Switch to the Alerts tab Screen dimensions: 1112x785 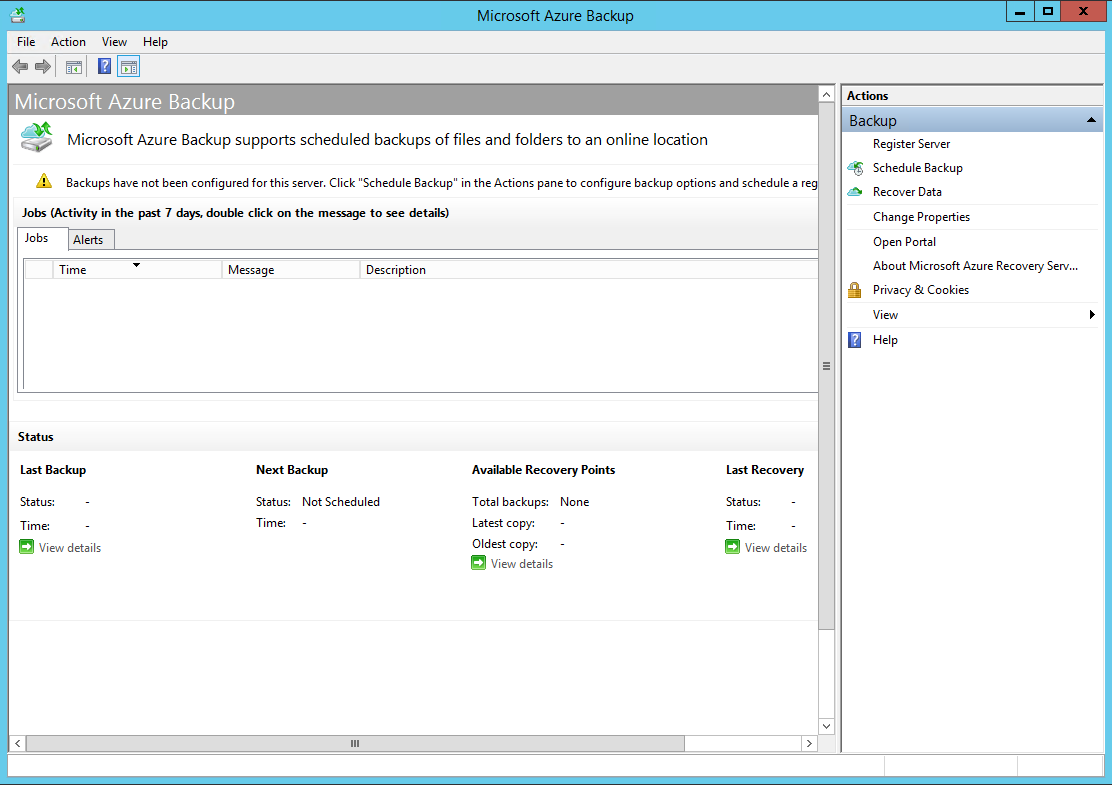pos(89,240)
